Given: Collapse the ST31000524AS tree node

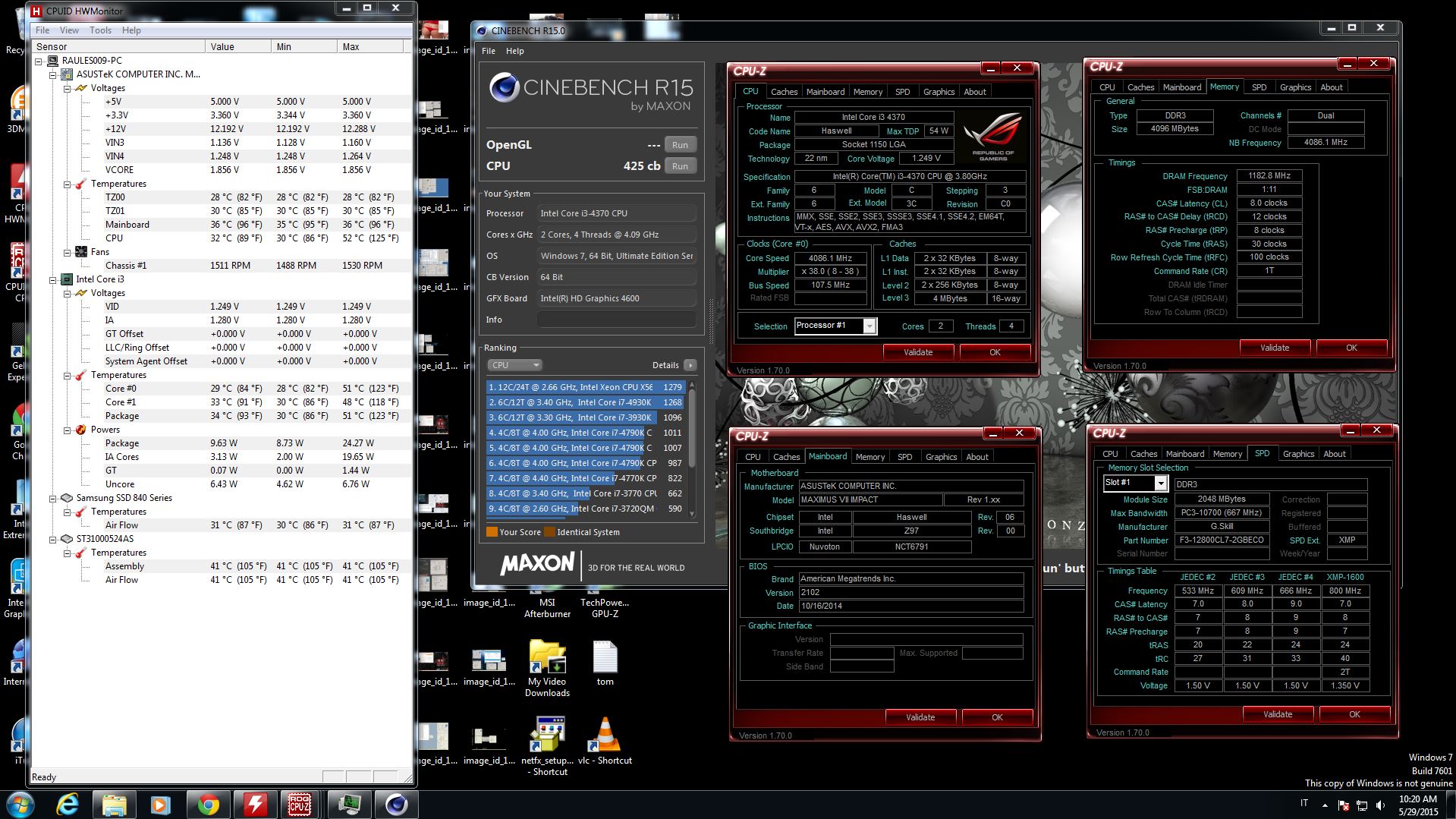Looking at the screenshot, I should (x=53, y=539).
